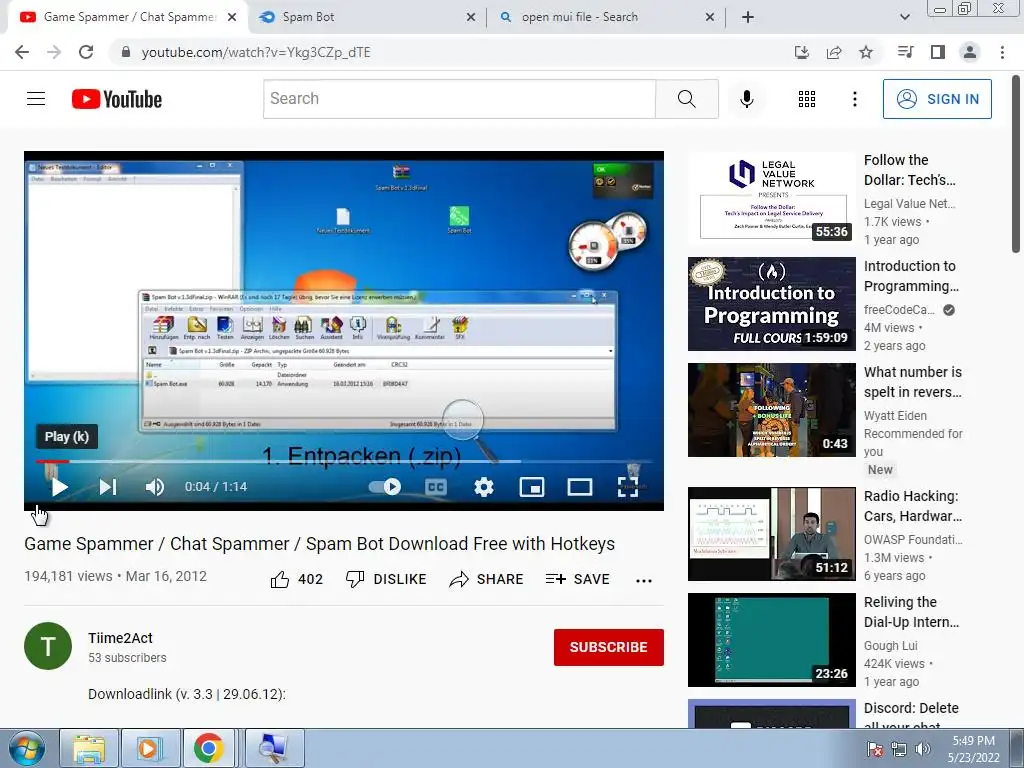The height and width of the screenshot is (768, 1024).
Task: Click the Follow the Dollar video title
Action: (909, 170)
